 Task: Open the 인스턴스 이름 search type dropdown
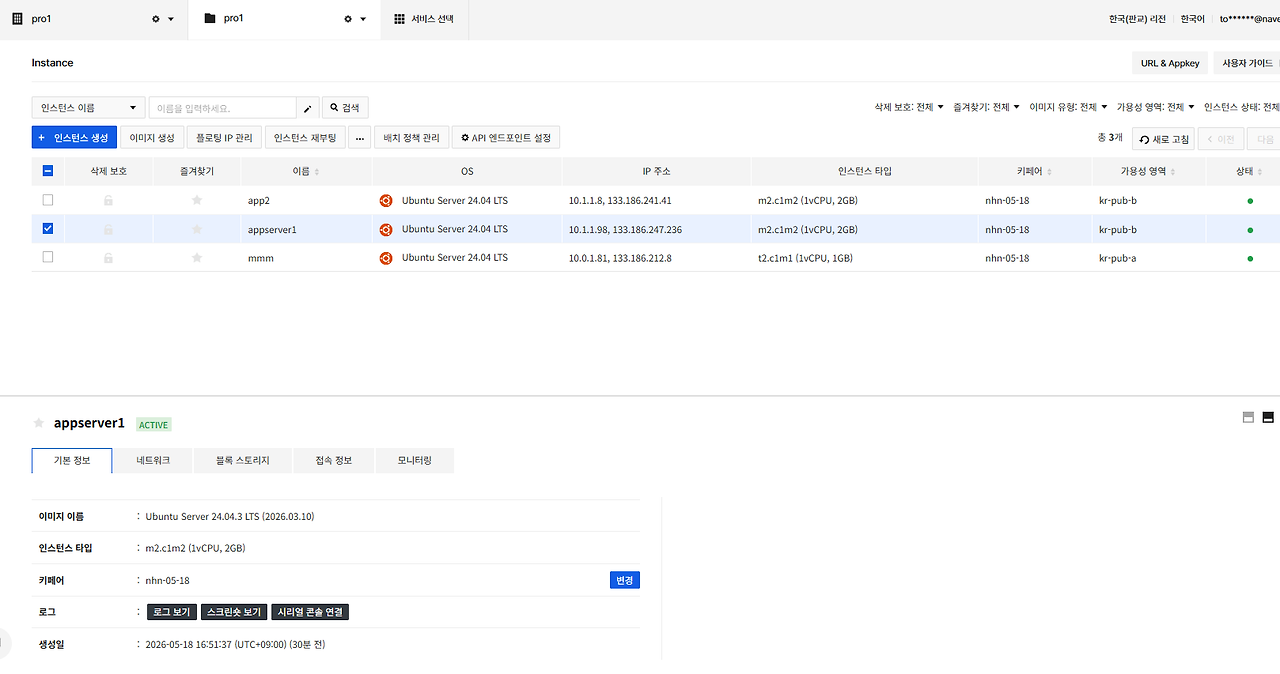(x=89, y=108)
